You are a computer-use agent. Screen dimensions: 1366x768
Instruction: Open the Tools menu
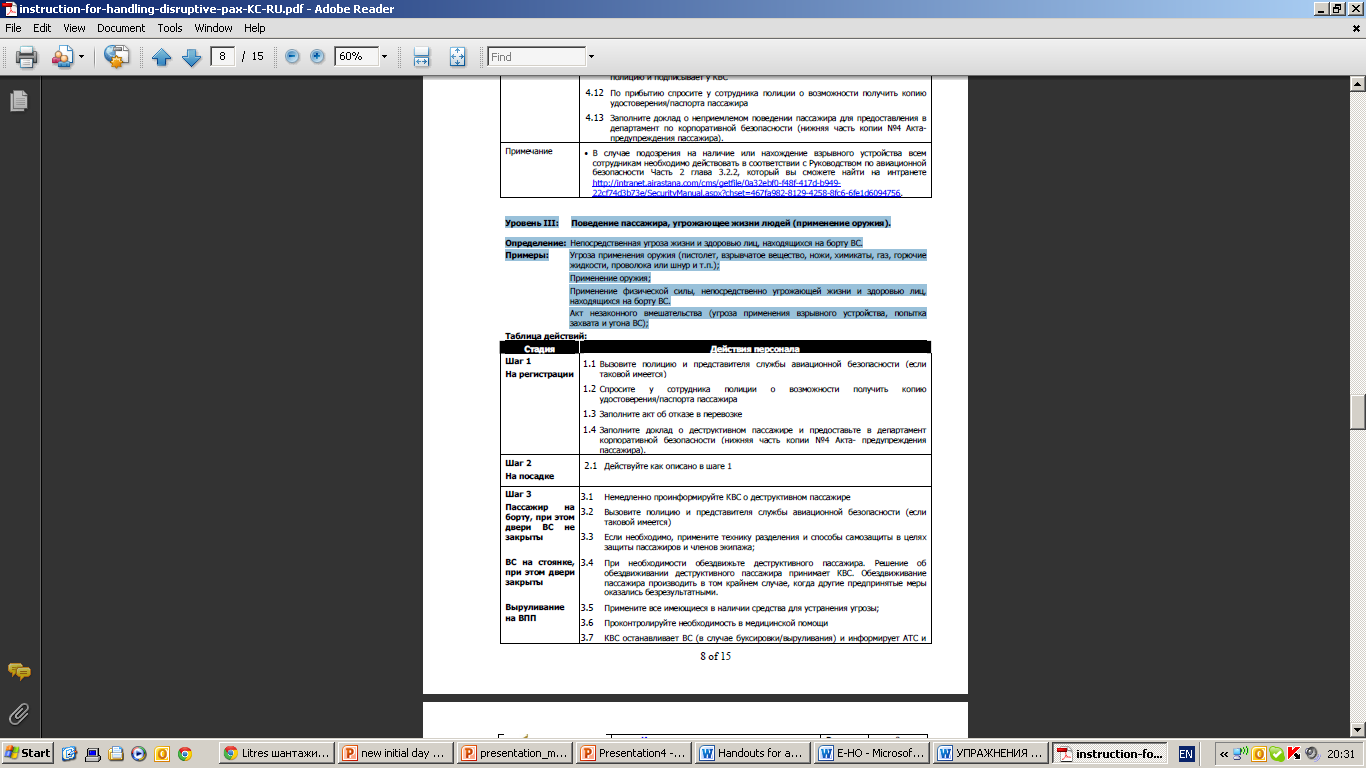pos(170,28)
